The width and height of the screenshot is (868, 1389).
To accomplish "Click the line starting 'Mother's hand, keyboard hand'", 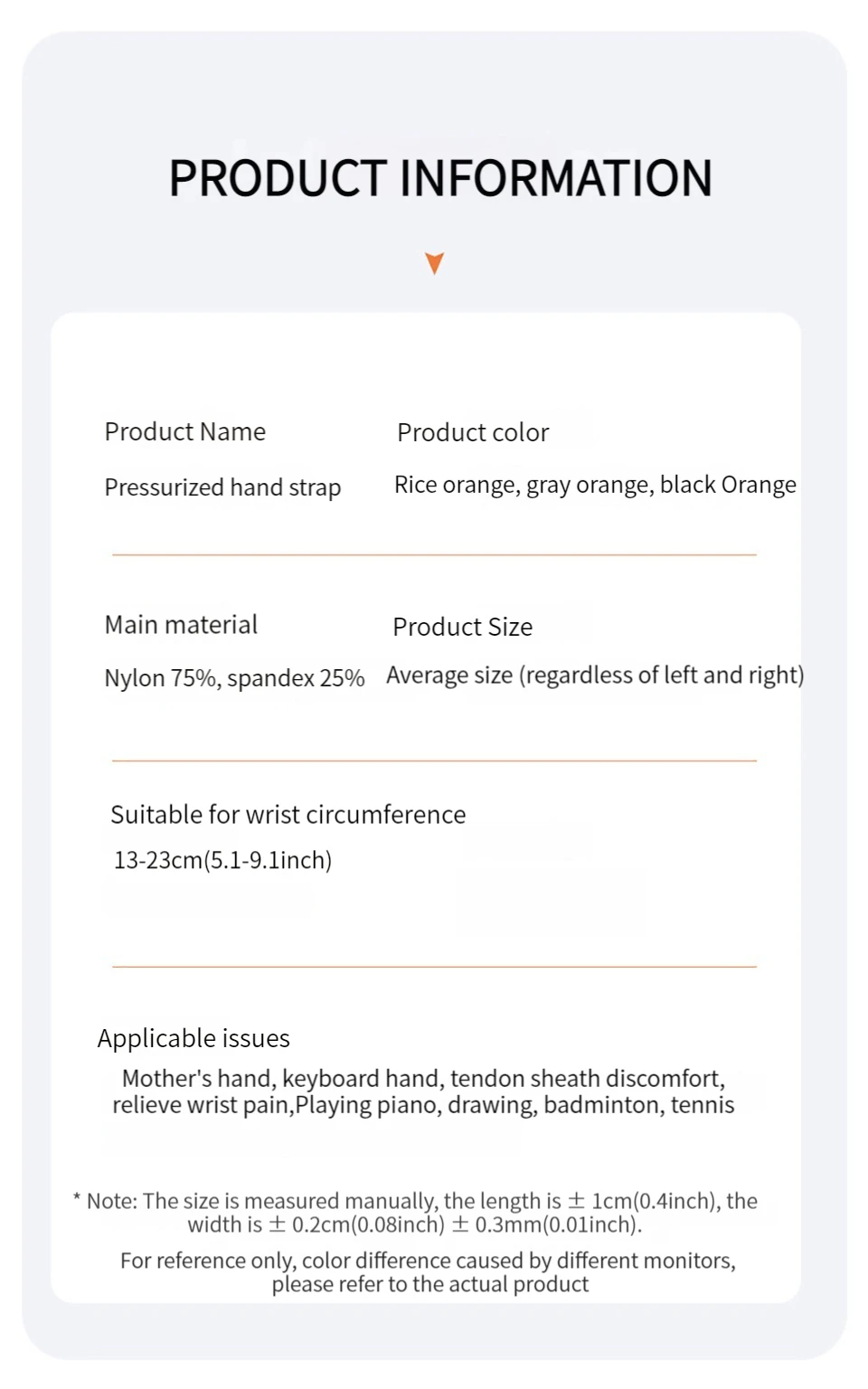I will tap(423, 1079).
